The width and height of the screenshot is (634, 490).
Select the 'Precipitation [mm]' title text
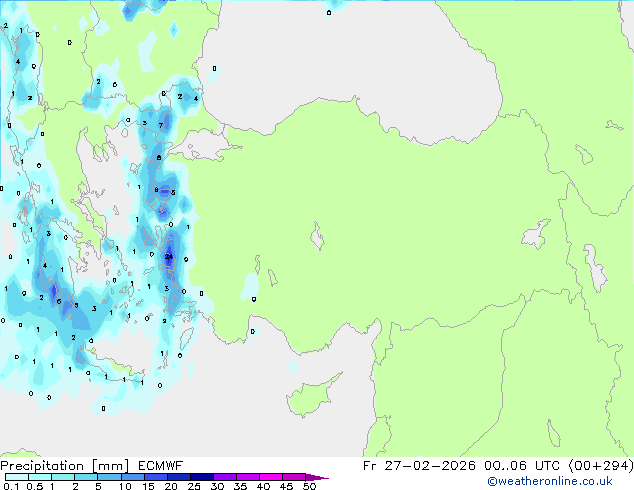coord(65,466)
